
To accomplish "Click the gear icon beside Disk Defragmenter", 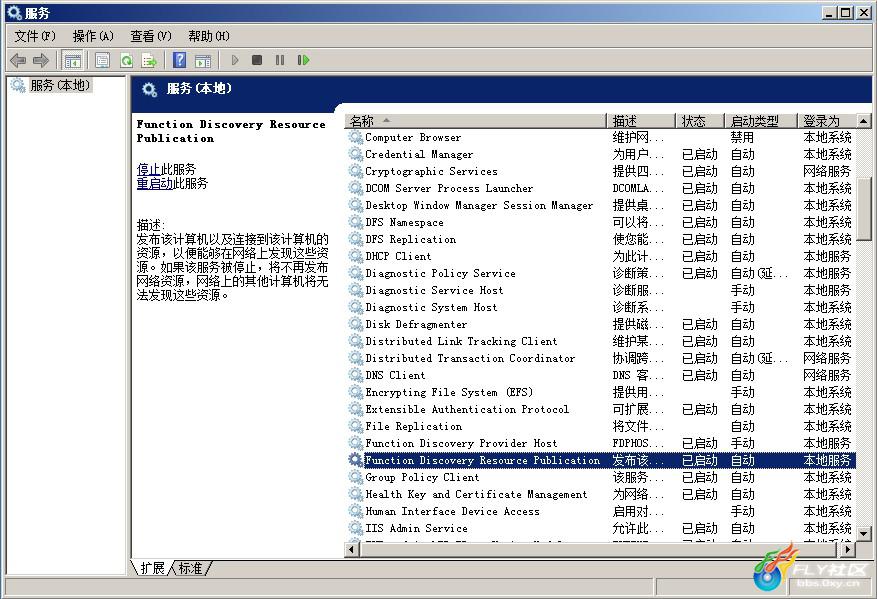I will coord(356,324).
